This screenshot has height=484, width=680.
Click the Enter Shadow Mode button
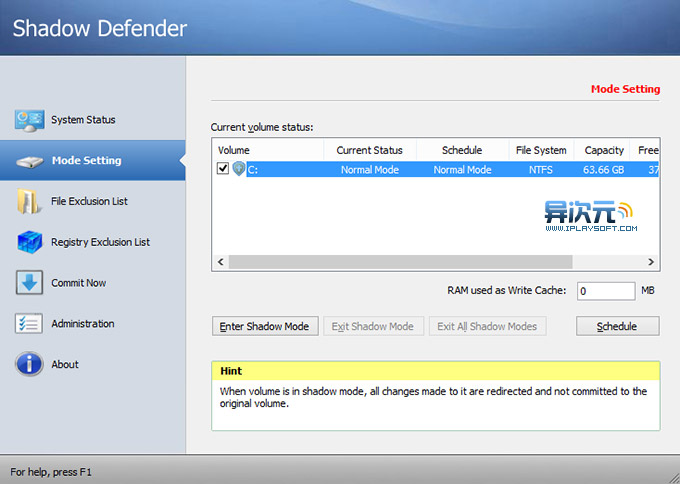(265, 326)
